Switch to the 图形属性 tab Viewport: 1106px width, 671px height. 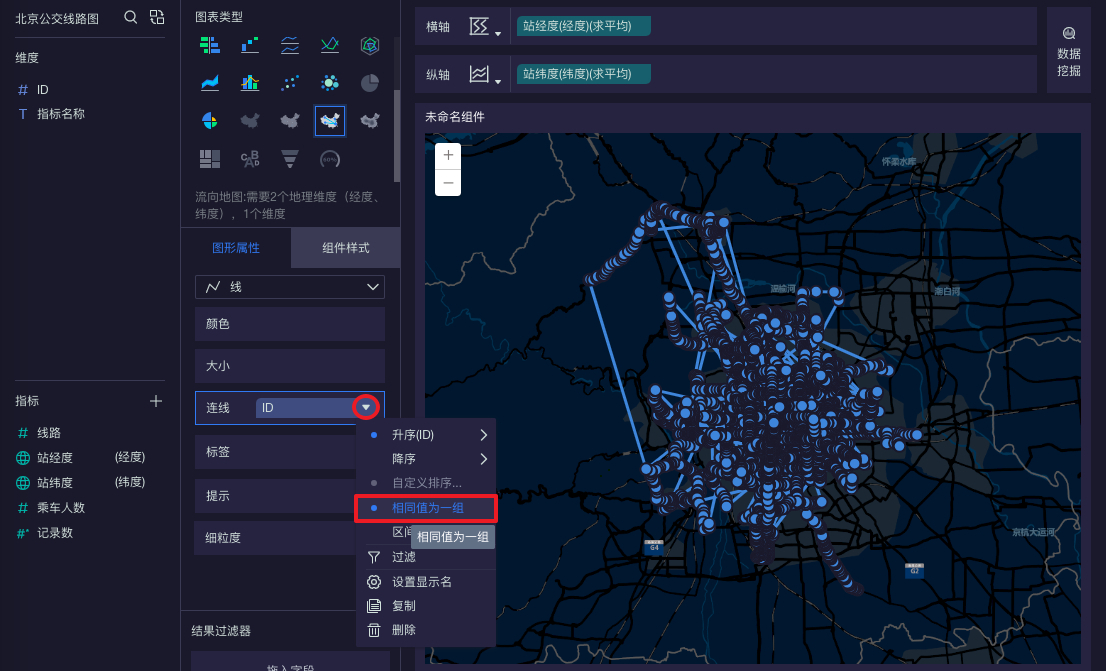[x=236, y=248]
